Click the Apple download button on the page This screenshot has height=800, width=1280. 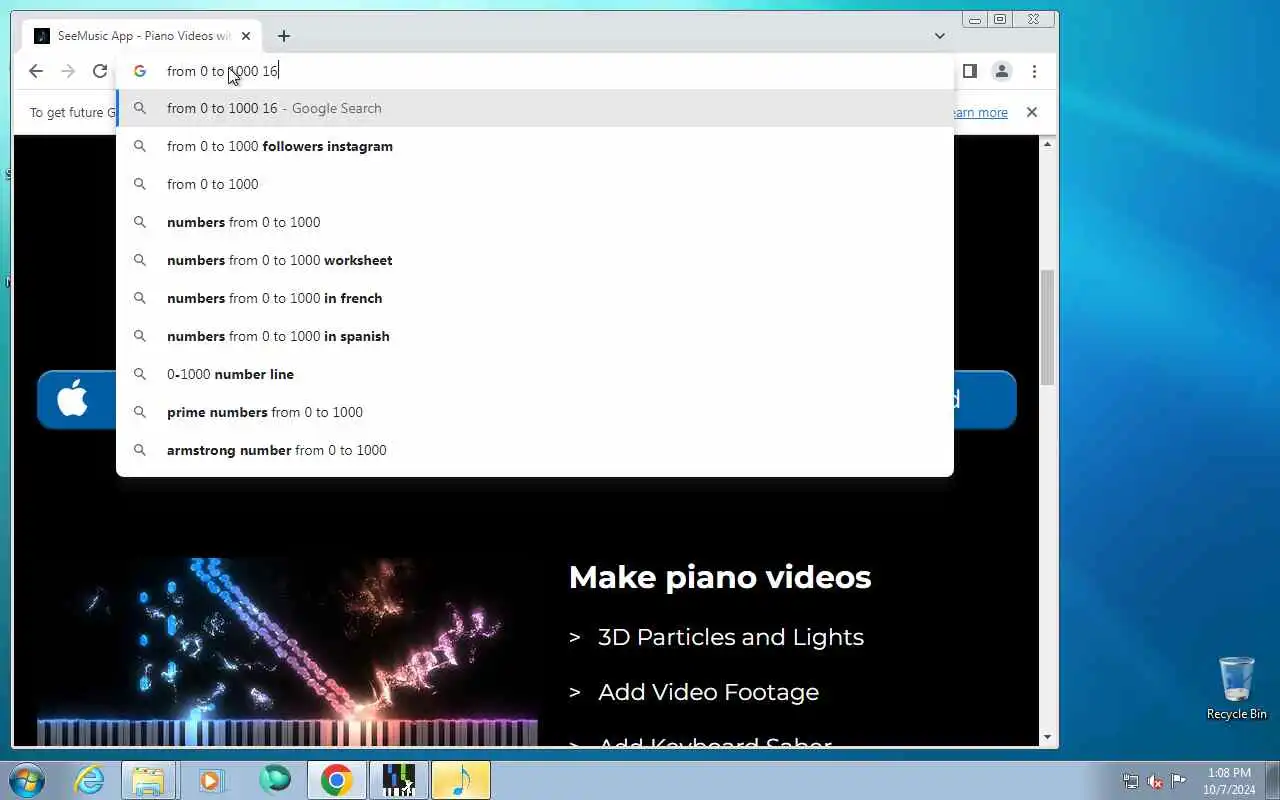click(76, 399)
